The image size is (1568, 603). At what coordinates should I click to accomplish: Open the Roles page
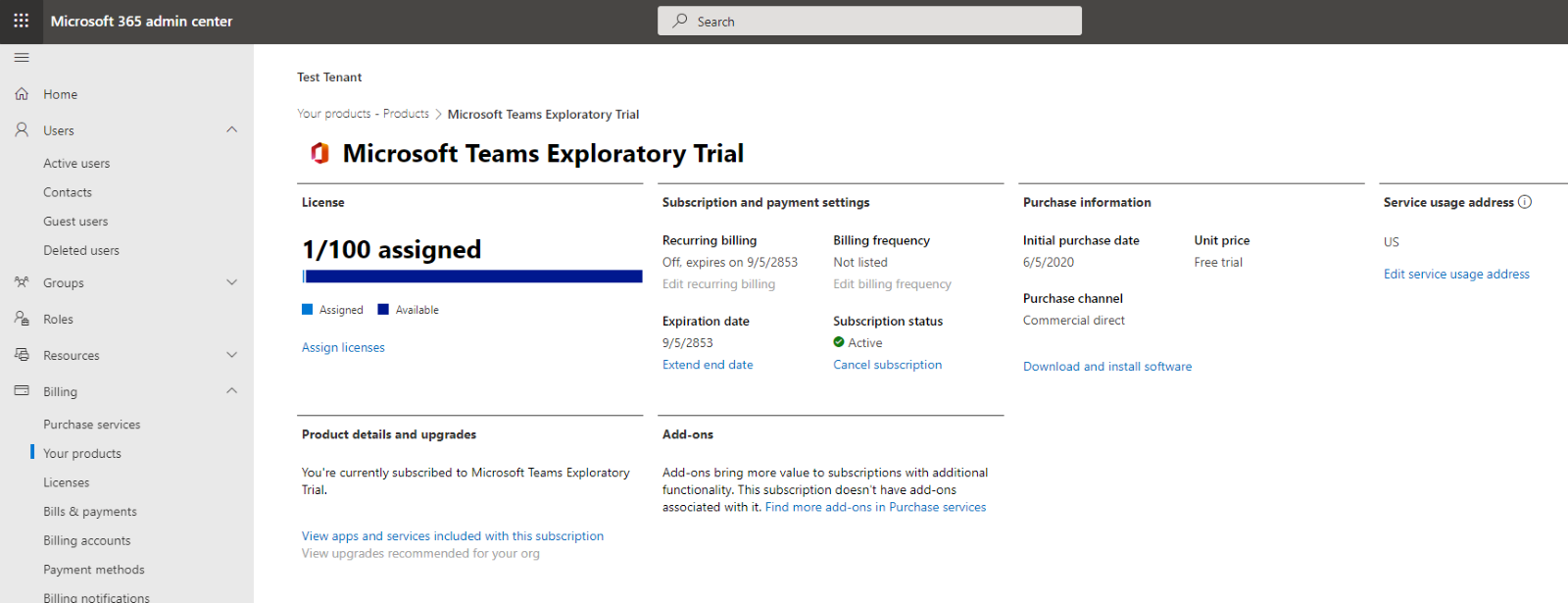click(x=58, y=320)
